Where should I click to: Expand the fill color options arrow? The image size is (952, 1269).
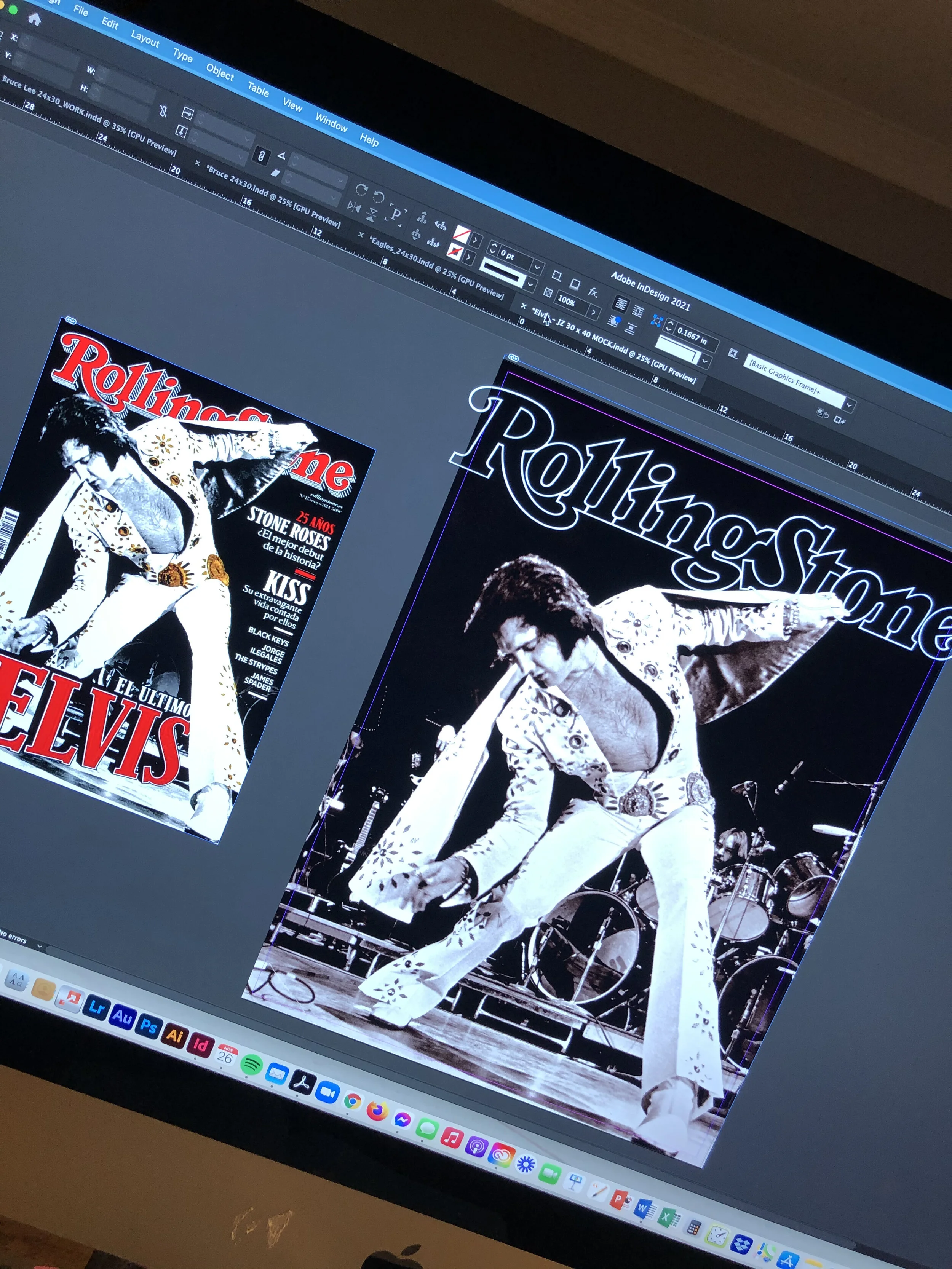point(476,240)
